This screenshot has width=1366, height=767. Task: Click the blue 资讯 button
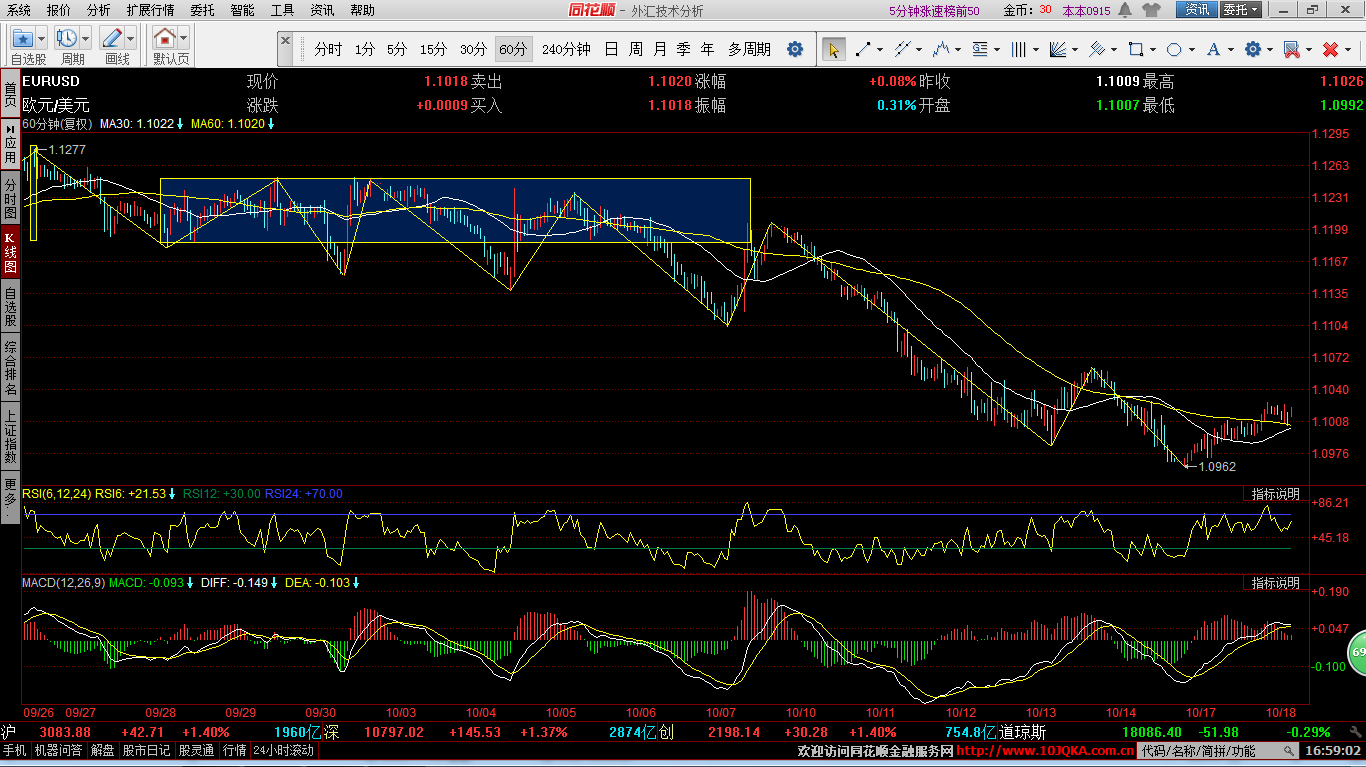coord(1197,10)
